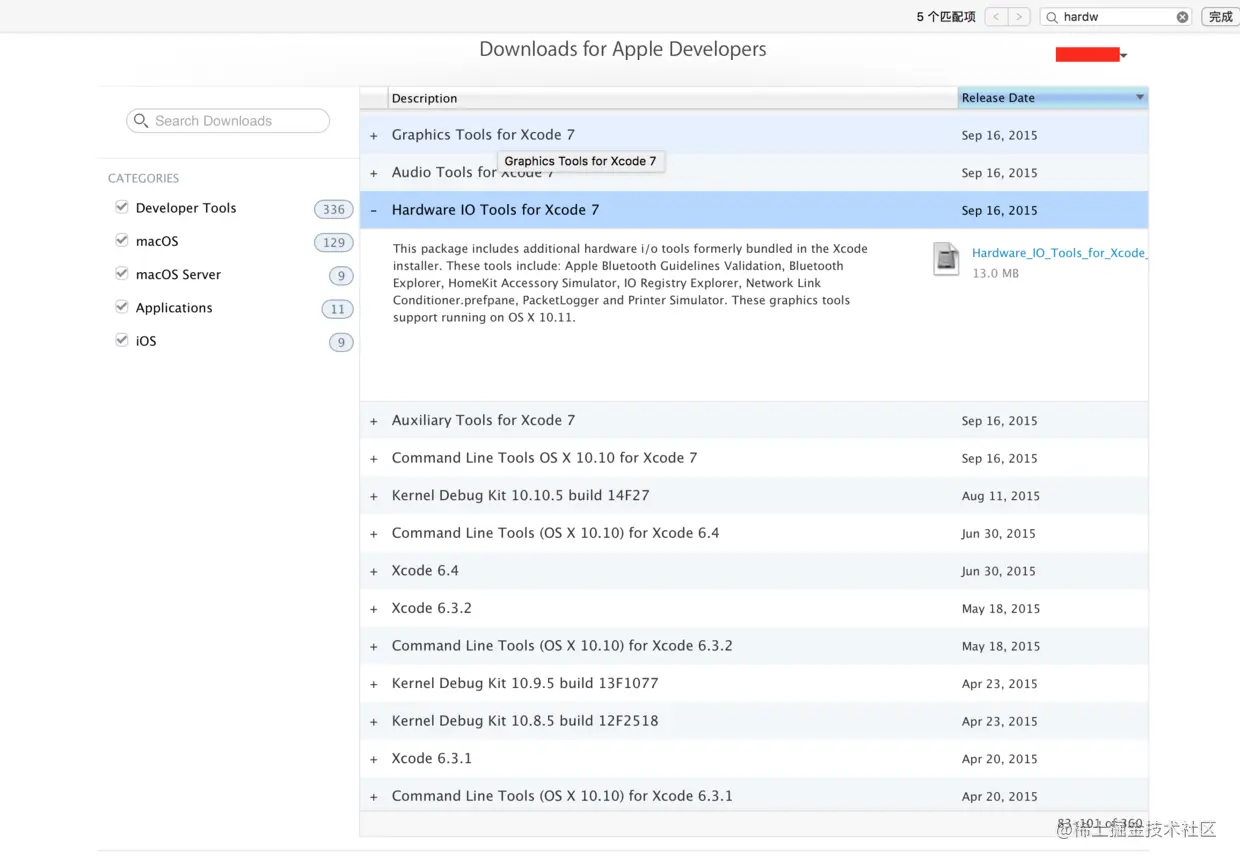Viewport: 1240px width, 863px height.
Task: Click the Developer Tools 336 count badge
Action: (334, 209)
